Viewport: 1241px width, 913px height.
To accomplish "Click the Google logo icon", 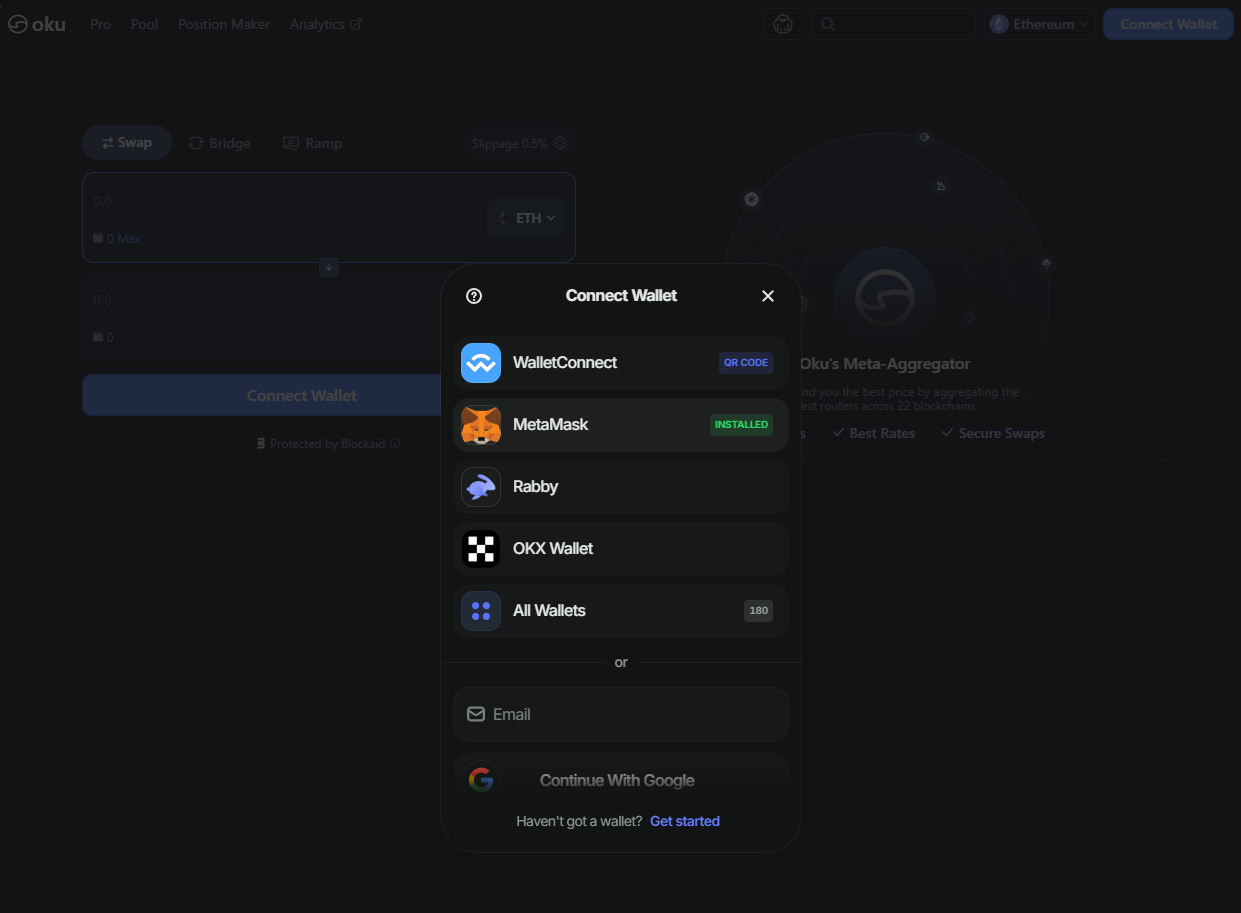I will pyautogui.click(x=481, y=780).
